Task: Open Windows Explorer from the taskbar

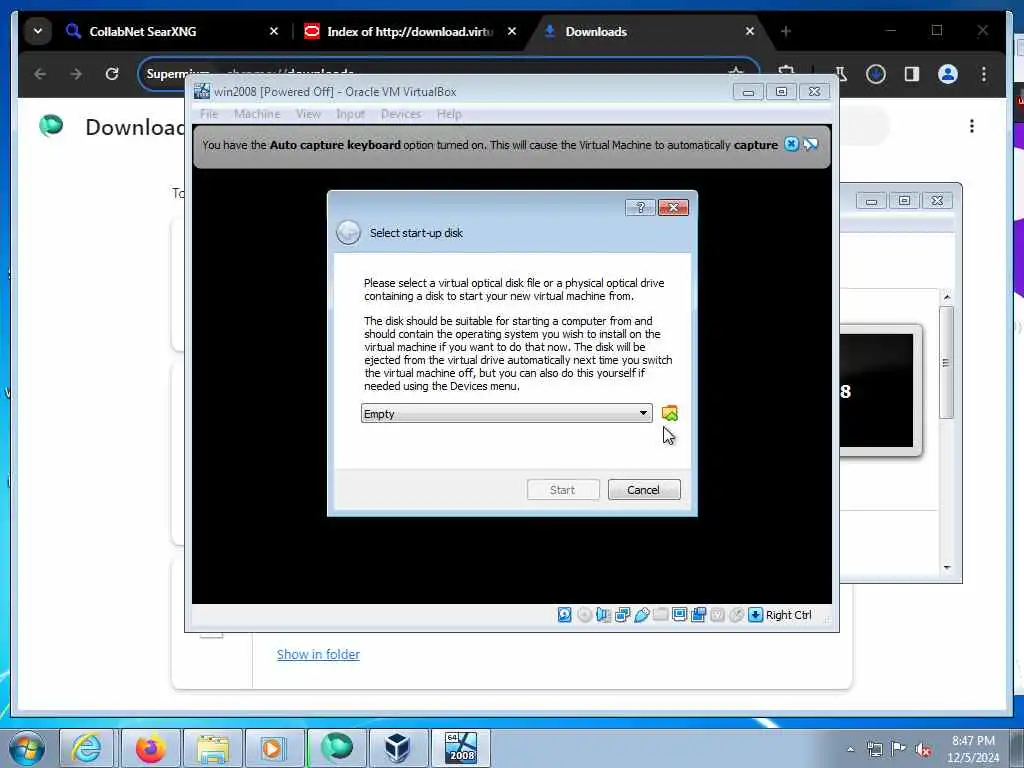Action: point(213,748)
